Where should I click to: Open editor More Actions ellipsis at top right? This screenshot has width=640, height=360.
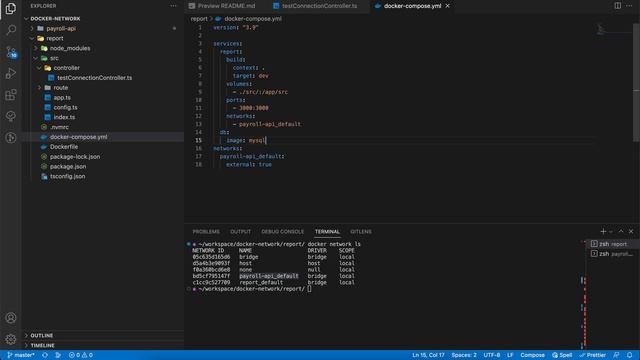click(x=629, y=6)
